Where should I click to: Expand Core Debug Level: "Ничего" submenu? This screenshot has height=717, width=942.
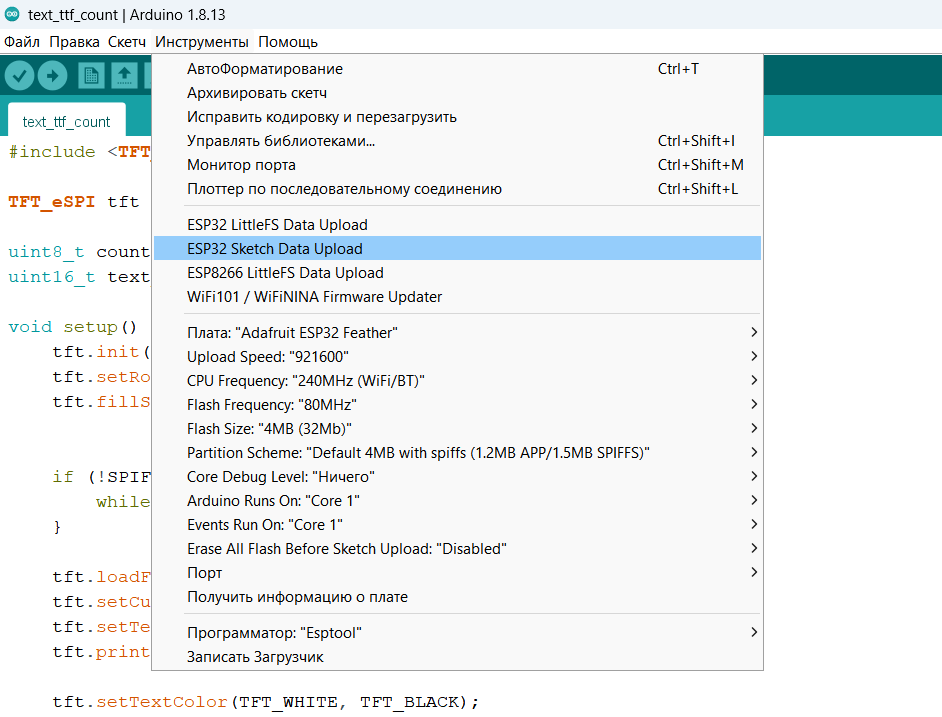coord(457,477)
